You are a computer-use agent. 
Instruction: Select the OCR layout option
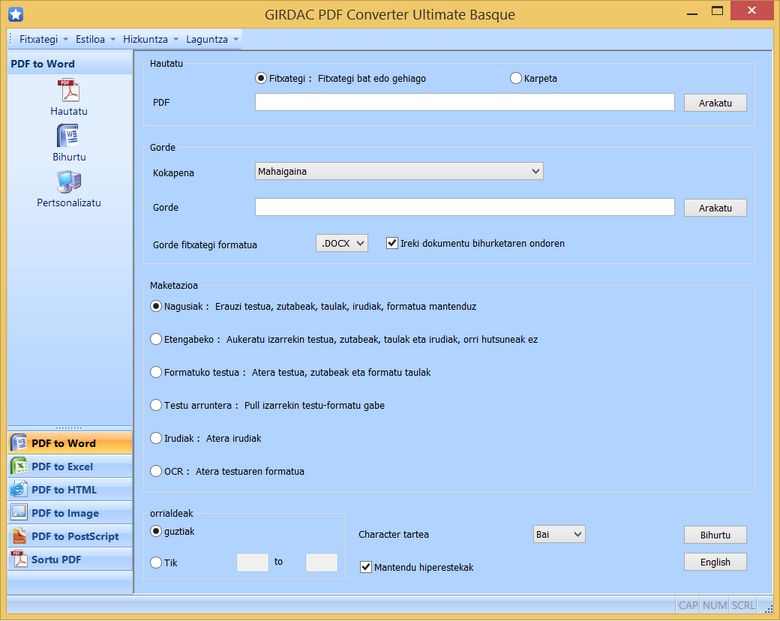click(156, 471)
